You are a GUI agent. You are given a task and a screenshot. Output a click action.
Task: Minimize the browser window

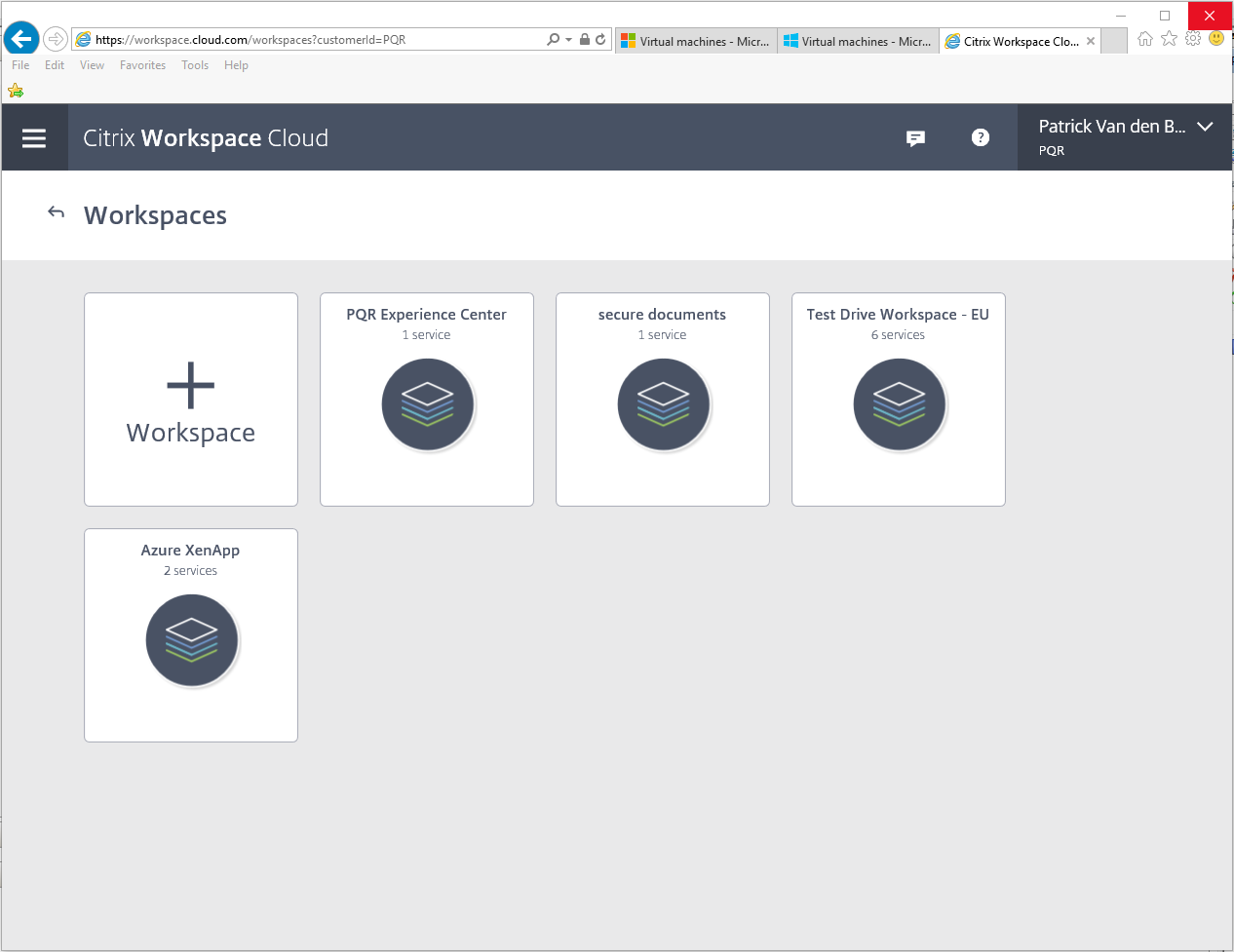pyautogui.click(x=1121, y=16)
